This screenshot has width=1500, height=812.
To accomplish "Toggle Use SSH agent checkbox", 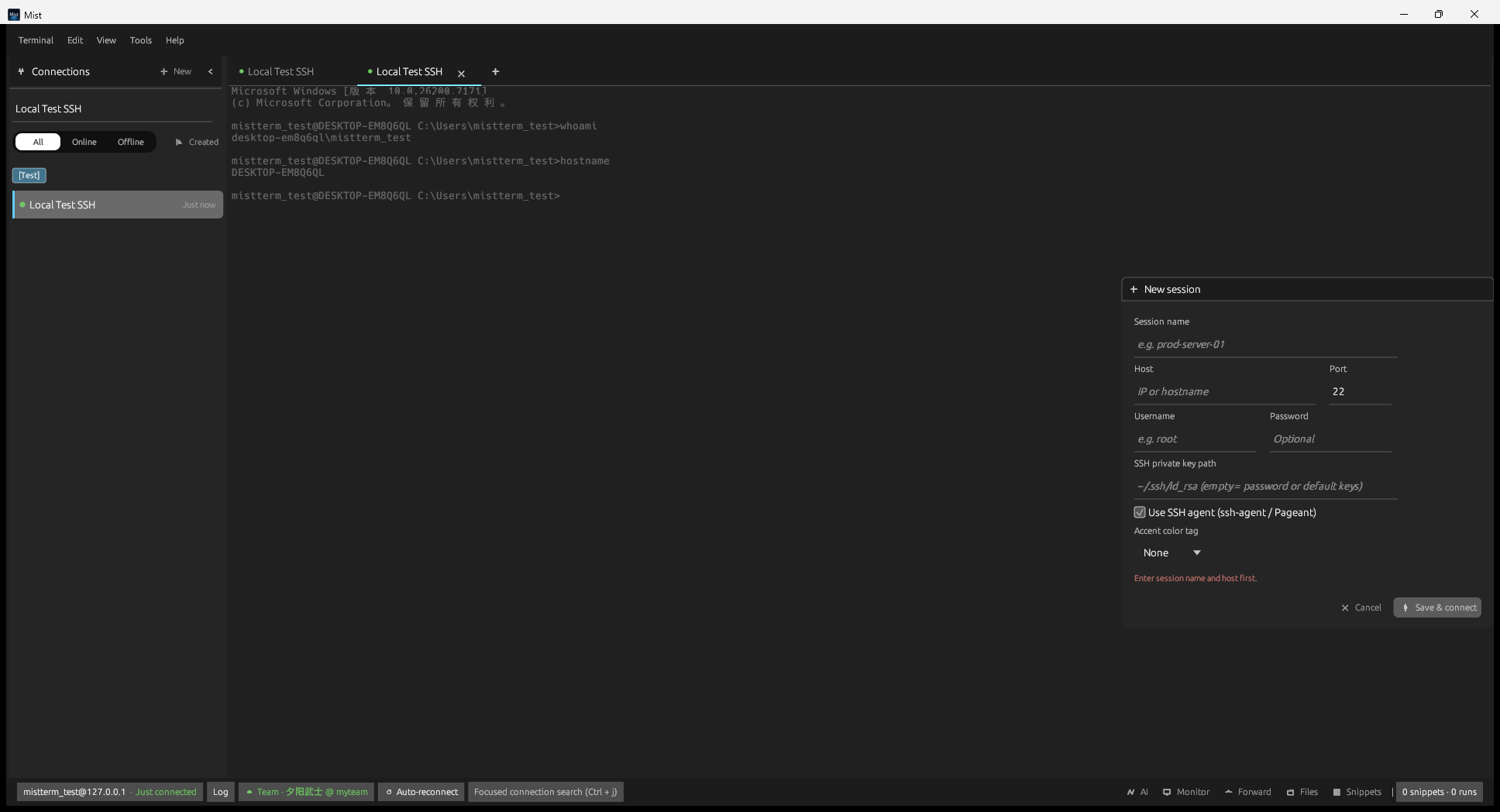I will click(x=1140, y=512).
